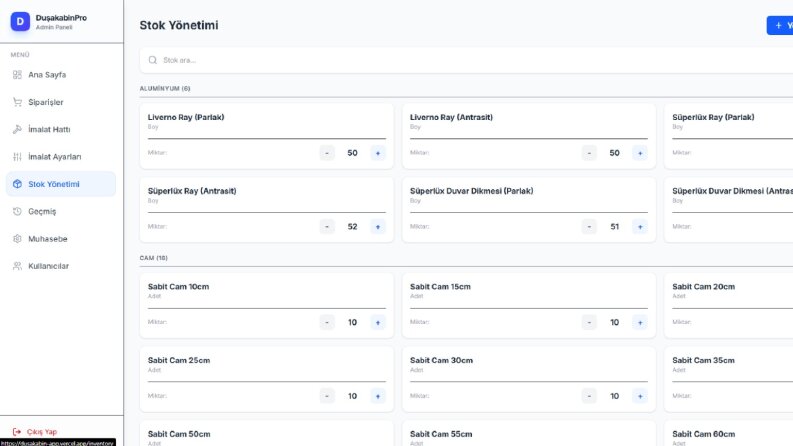Increase Süperlüx Ray (Antrasit) quantity
The height and width of the screenshot is (446, 793).
(378, 227)
